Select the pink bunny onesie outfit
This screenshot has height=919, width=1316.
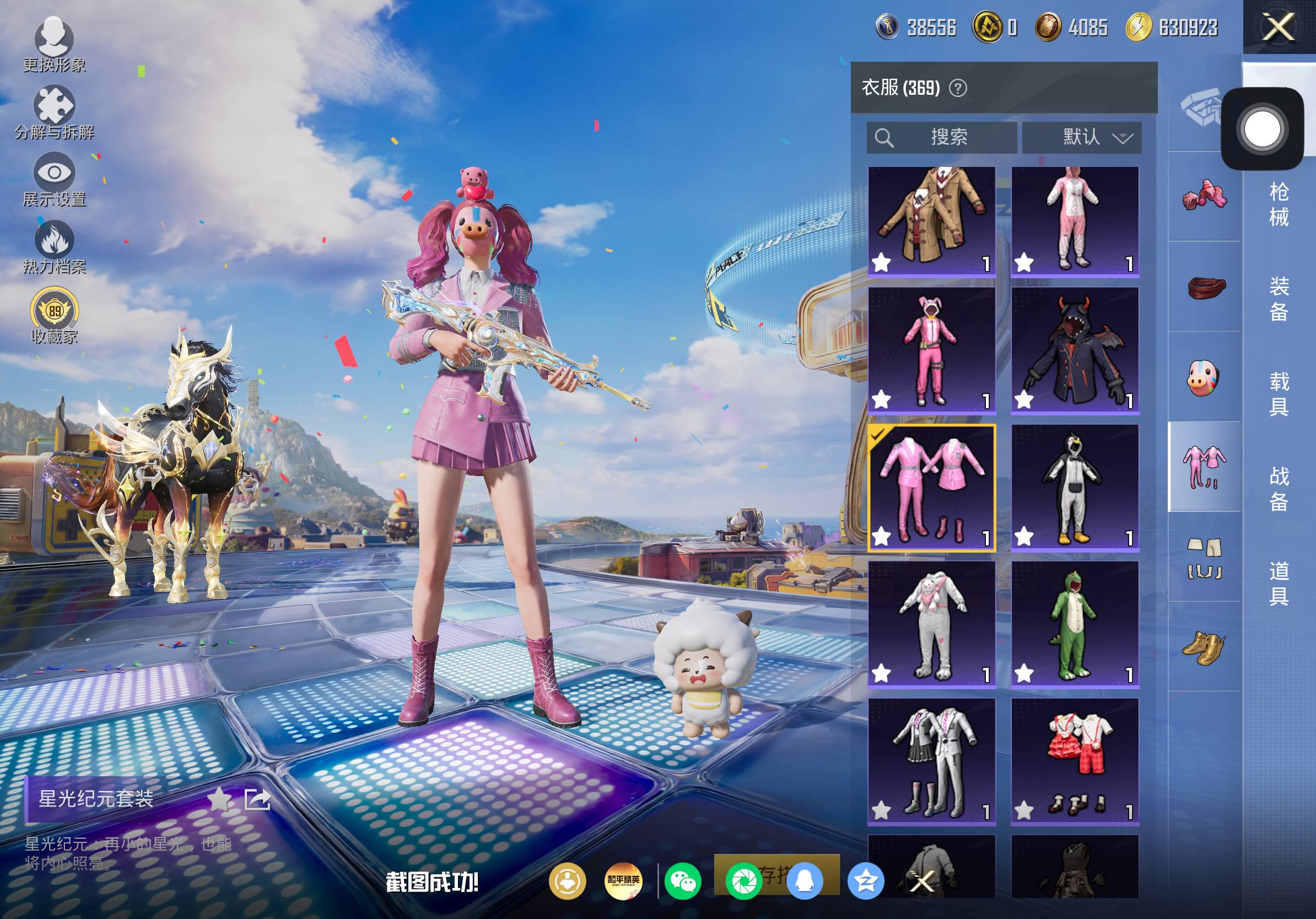(x=1075, y=221)
